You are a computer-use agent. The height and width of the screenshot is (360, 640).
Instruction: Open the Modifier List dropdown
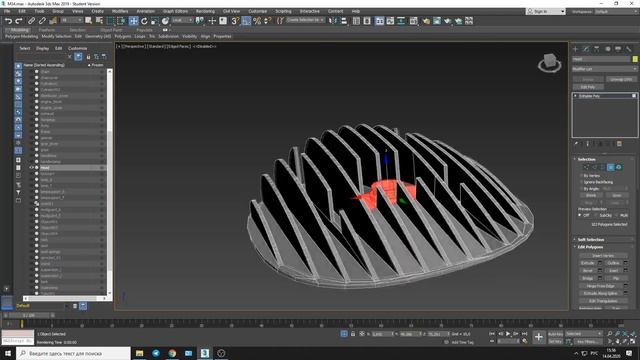coord(604,69)
